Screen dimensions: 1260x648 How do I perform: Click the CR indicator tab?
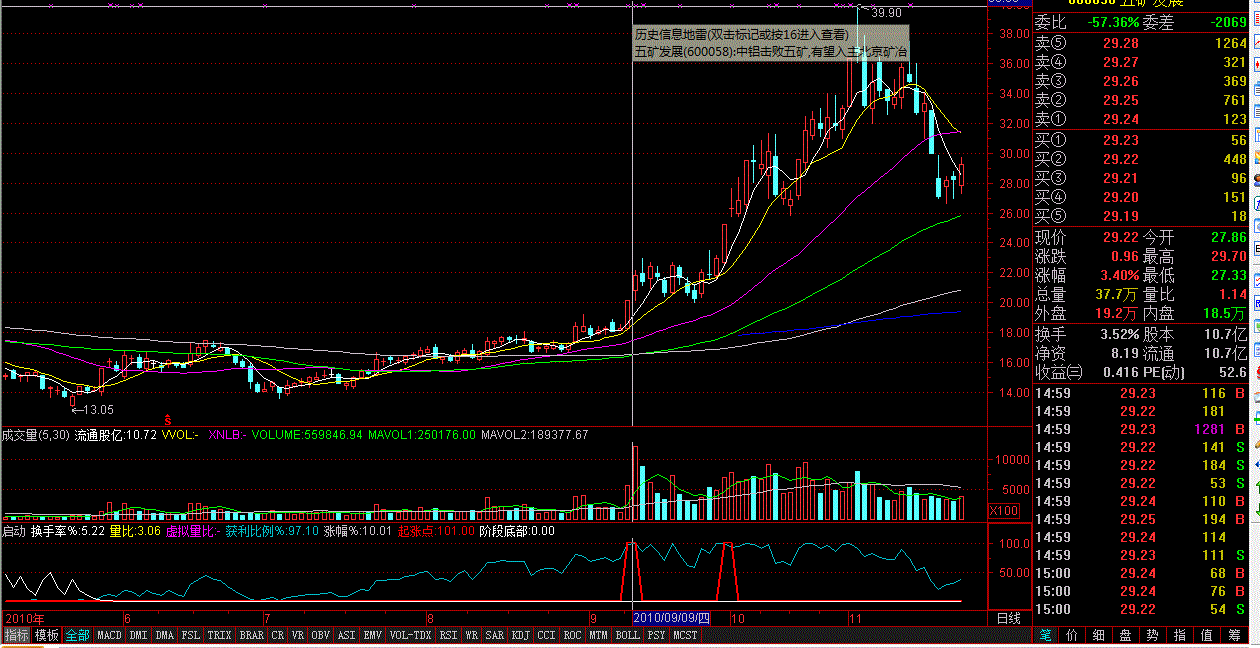tap(277, 635)
